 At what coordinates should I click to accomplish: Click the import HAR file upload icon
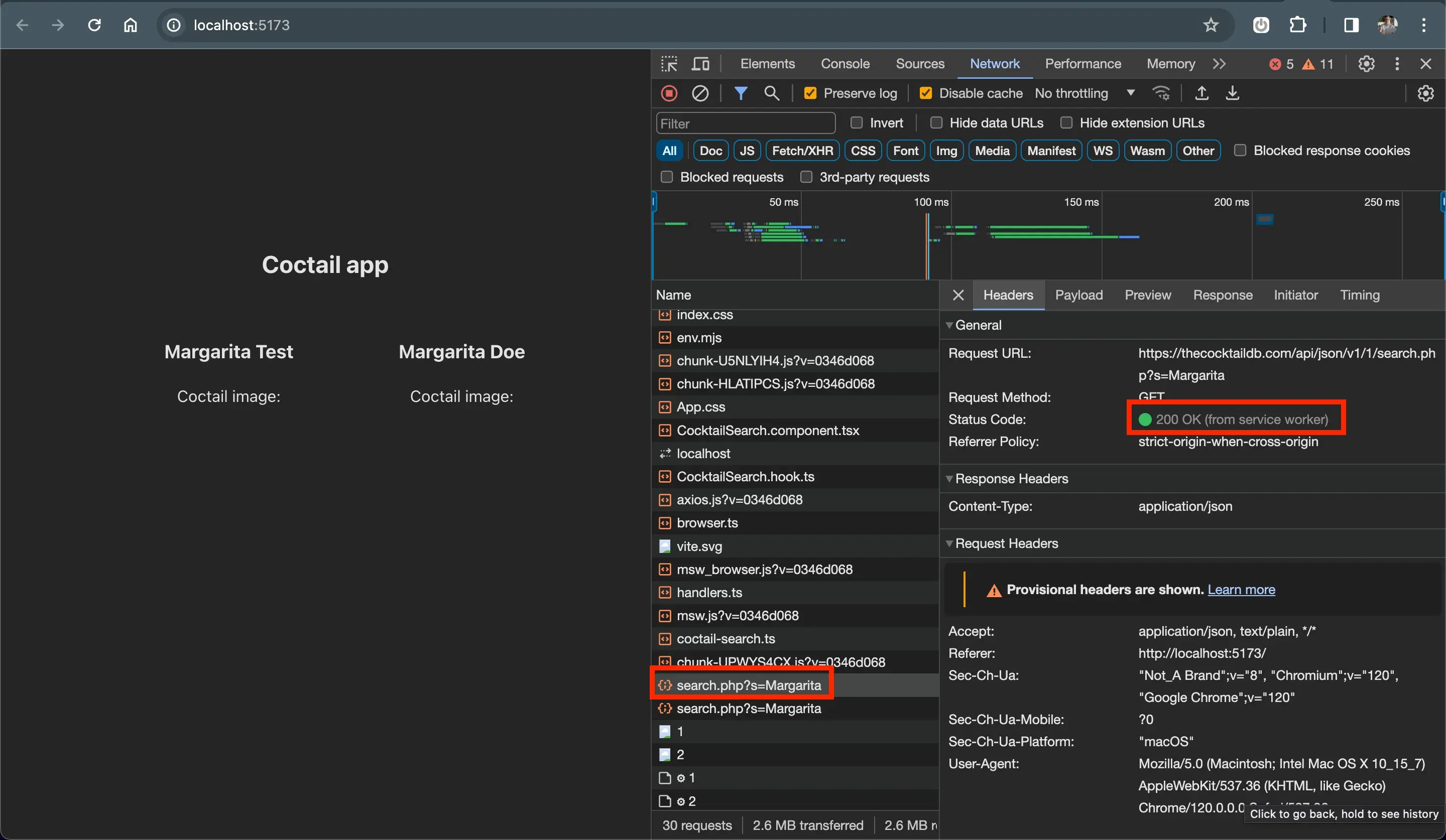point(1201,93)
